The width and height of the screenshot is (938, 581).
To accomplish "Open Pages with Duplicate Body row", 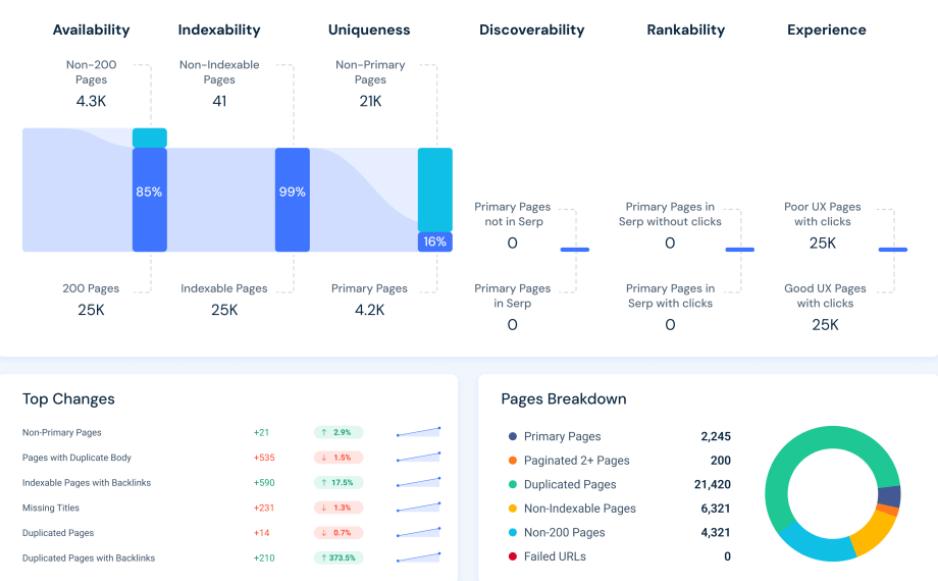I will tap(77, 458).
